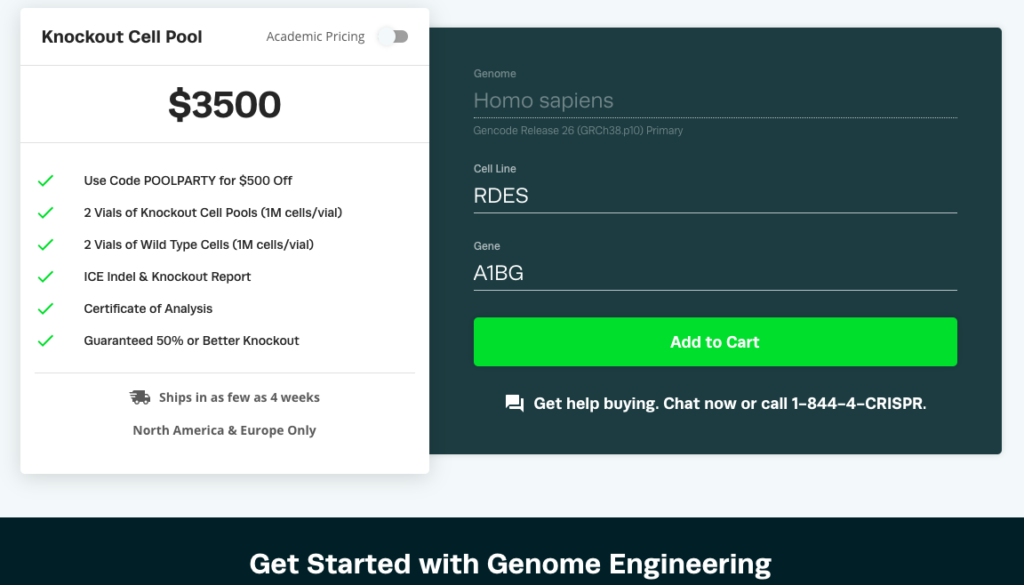
Task: Select the Genome field Homo sapiens
Action: click(715, 101)
